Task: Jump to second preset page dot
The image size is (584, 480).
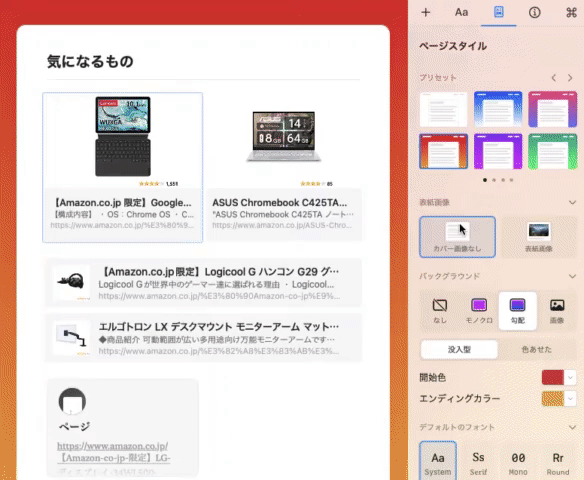Action: click(494, 180)
